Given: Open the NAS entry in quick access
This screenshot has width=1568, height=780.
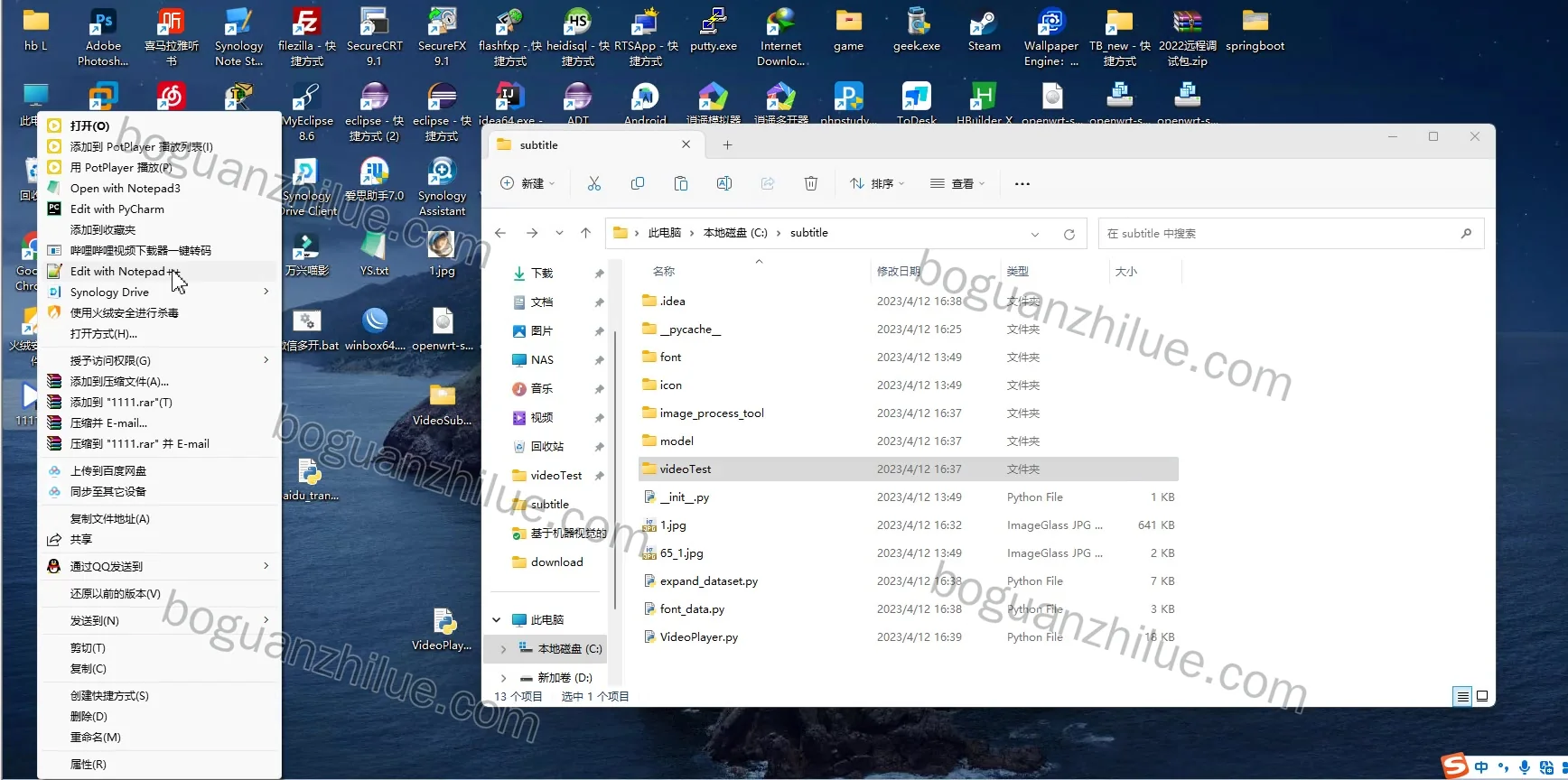Looking at the screenshot, I should pyautogui.click(x=541, y=360).
